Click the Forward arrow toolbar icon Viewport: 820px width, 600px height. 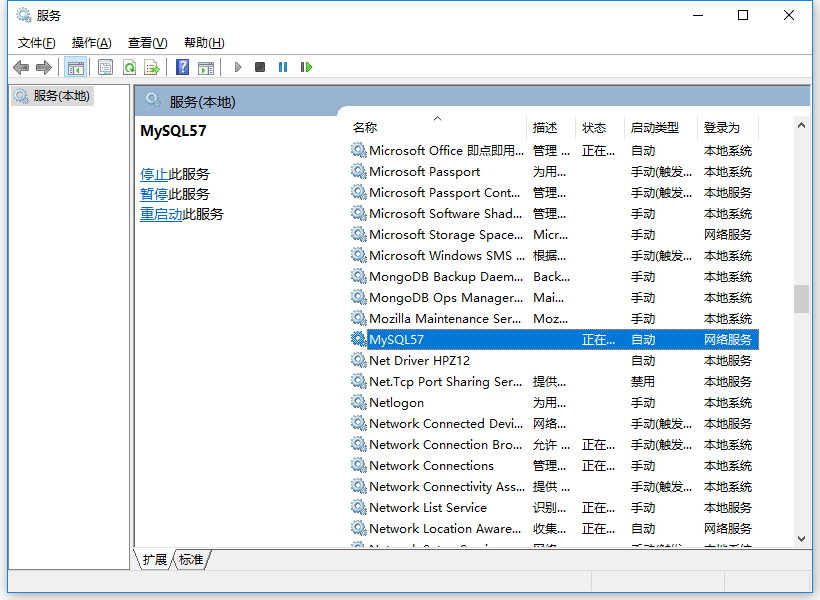[x=44, y=67]
